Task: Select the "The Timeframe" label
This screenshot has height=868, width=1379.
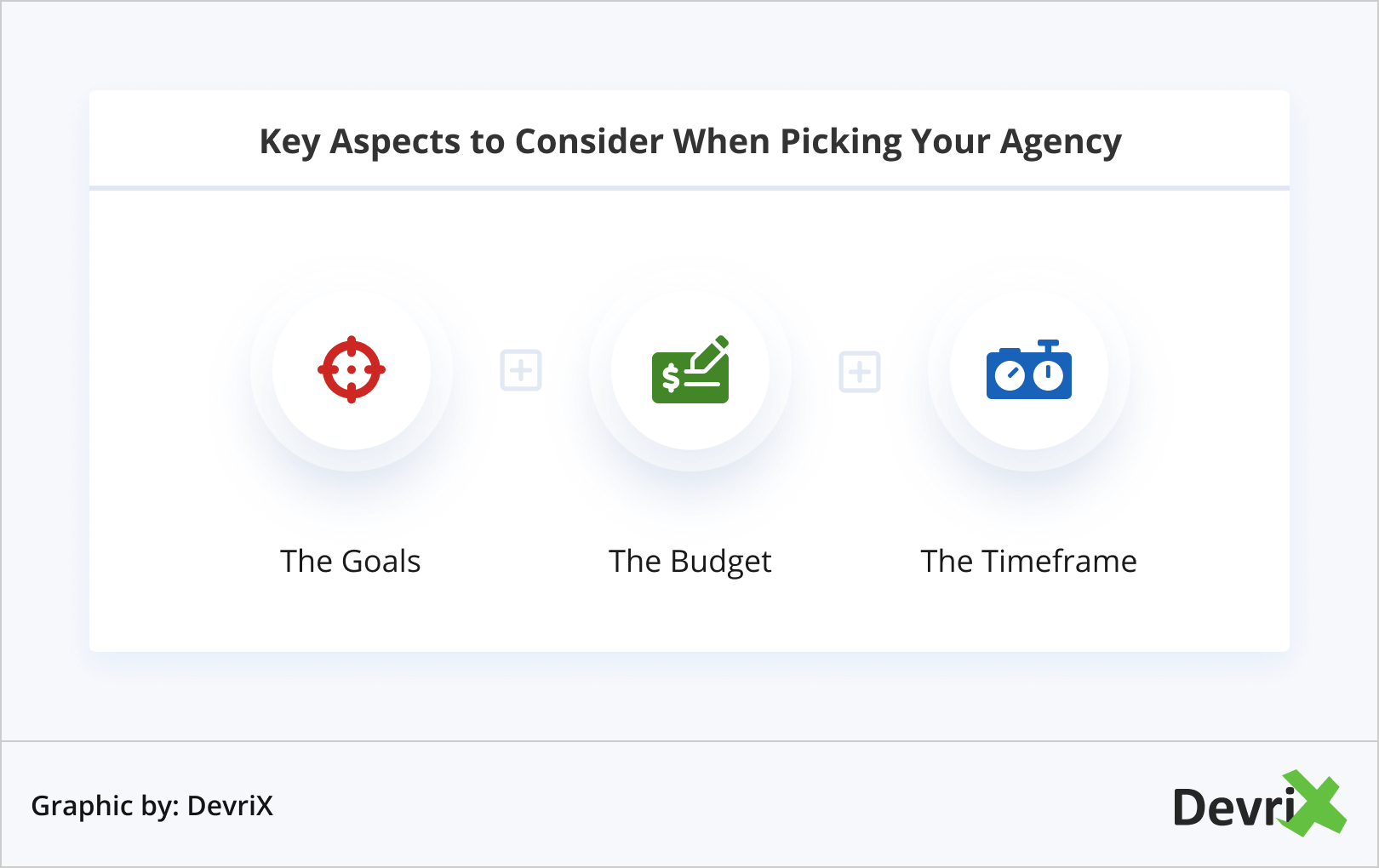Action: 1028,562
